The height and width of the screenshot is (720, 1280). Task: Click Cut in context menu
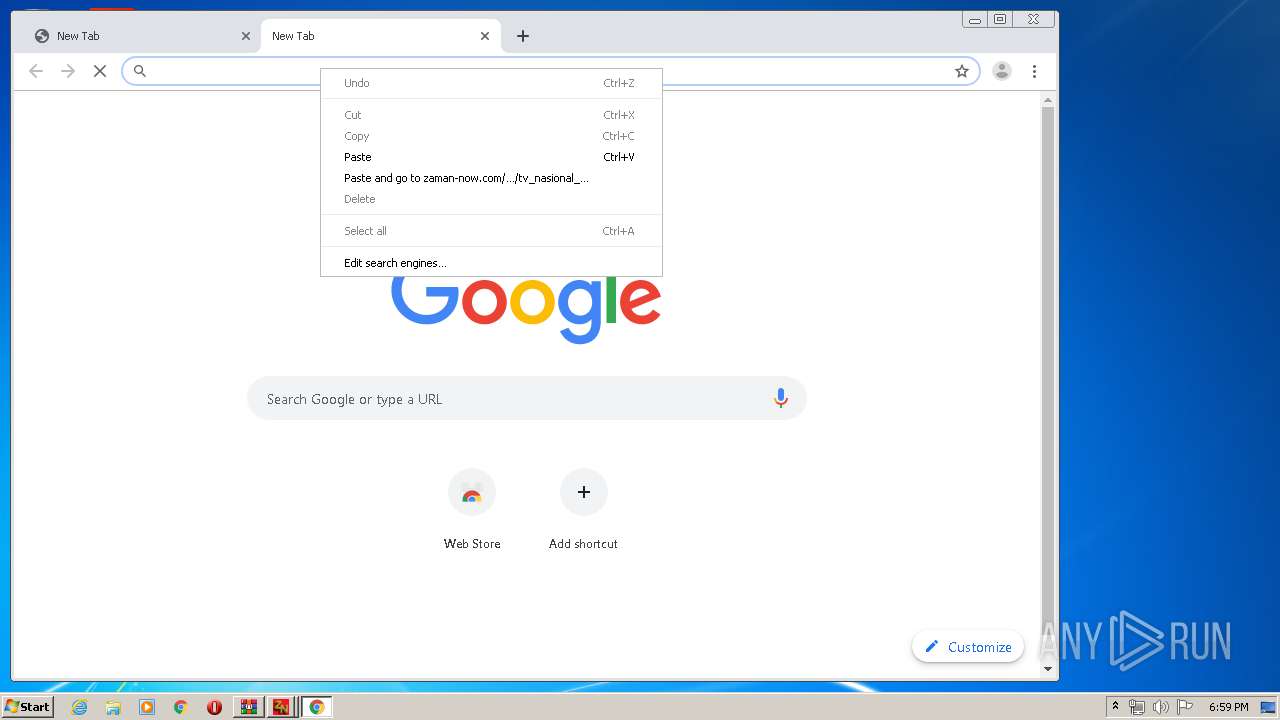[491, 115]
